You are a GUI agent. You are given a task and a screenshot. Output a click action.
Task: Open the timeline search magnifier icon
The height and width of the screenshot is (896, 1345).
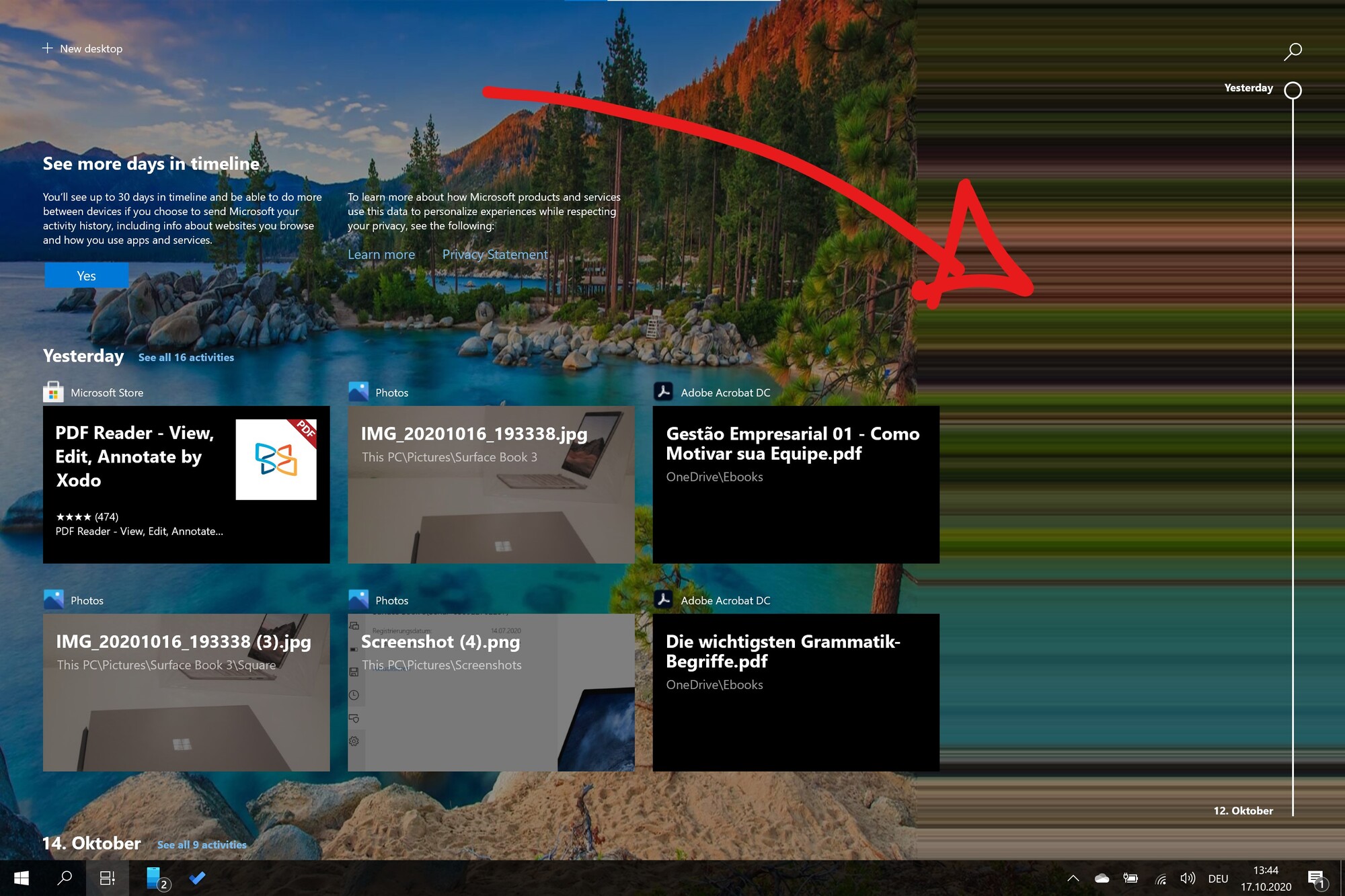[x=1293, y=51]
